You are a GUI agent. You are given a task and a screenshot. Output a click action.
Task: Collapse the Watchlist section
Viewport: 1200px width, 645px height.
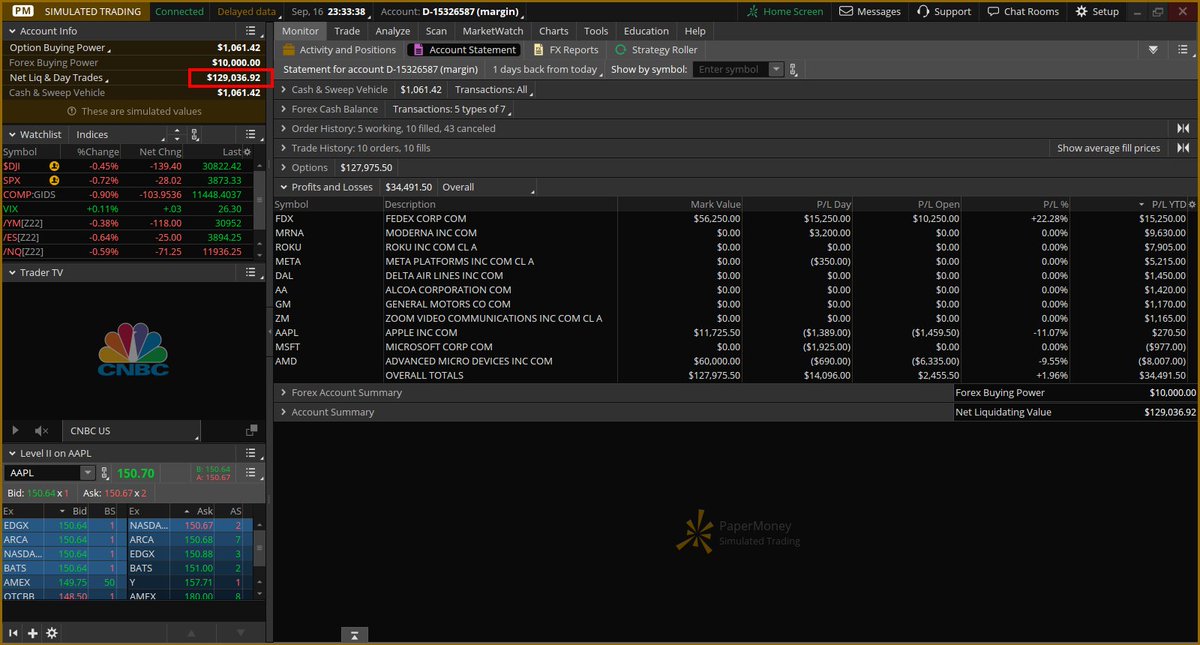[x=12, y=134]
